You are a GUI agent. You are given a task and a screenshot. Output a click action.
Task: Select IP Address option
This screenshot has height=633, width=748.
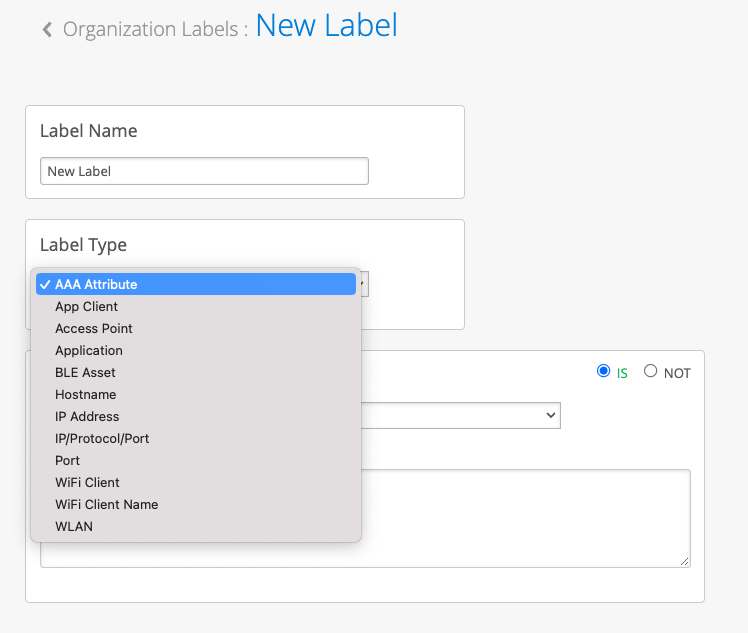click(87, 416)
